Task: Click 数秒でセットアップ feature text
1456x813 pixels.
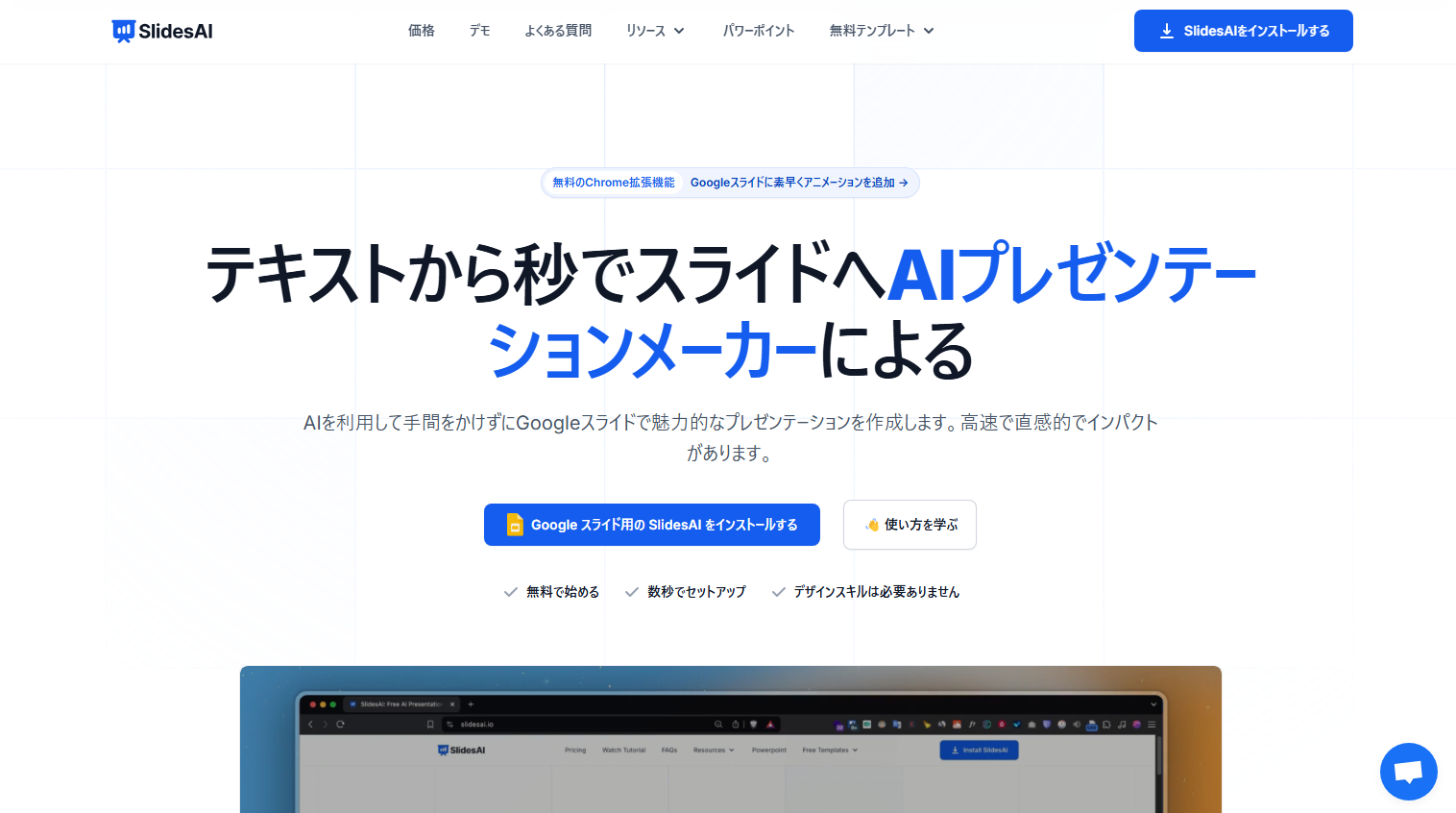Action: pos(696,592)
